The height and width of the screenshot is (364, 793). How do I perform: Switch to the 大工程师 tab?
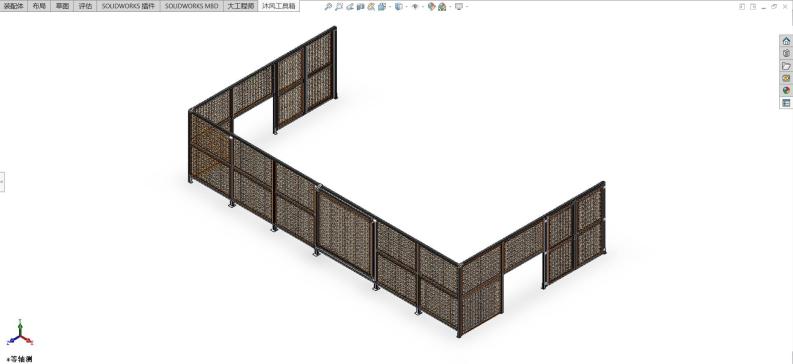[x=240, y=6]
